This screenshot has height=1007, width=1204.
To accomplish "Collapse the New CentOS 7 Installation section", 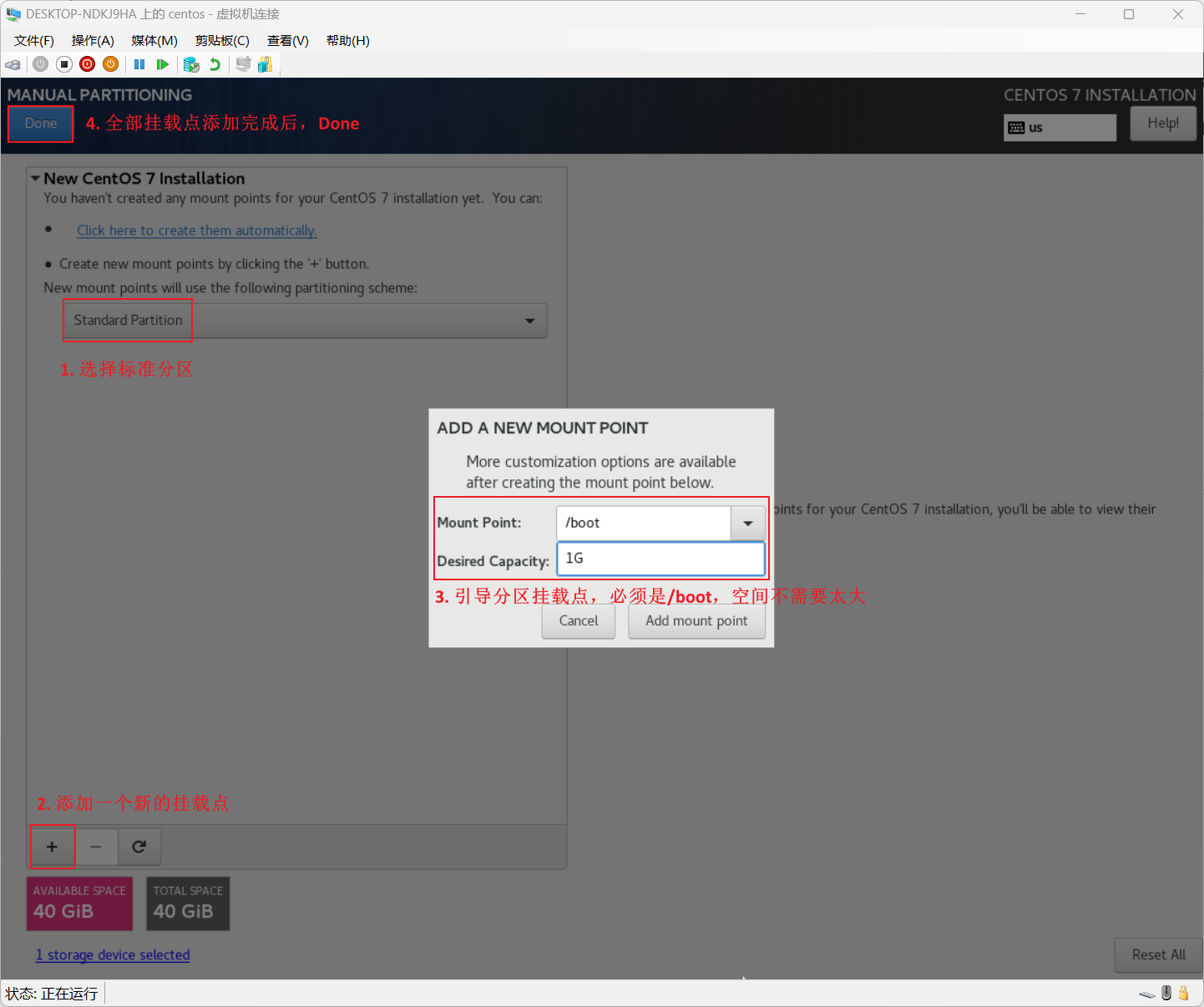I will point(35,179).
